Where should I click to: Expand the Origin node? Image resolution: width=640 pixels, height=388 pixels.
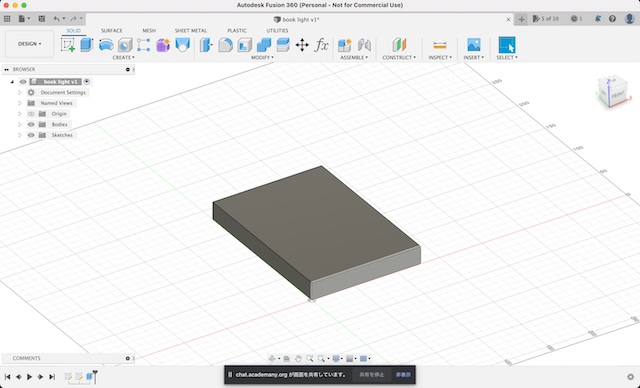point(20,114)
